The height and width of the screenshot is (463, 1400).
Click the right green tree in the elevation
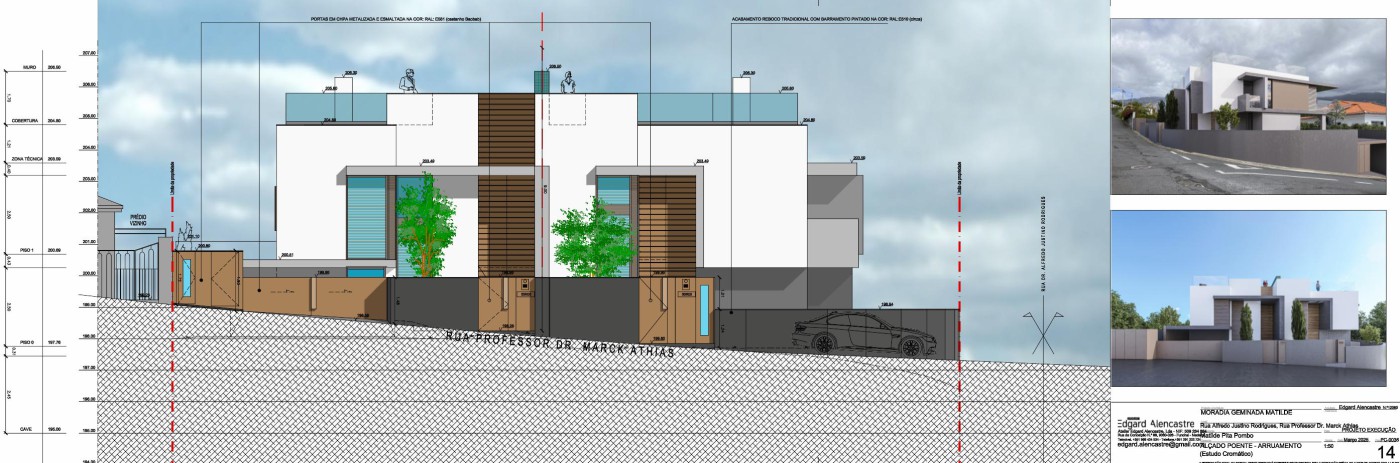point(593,238)
